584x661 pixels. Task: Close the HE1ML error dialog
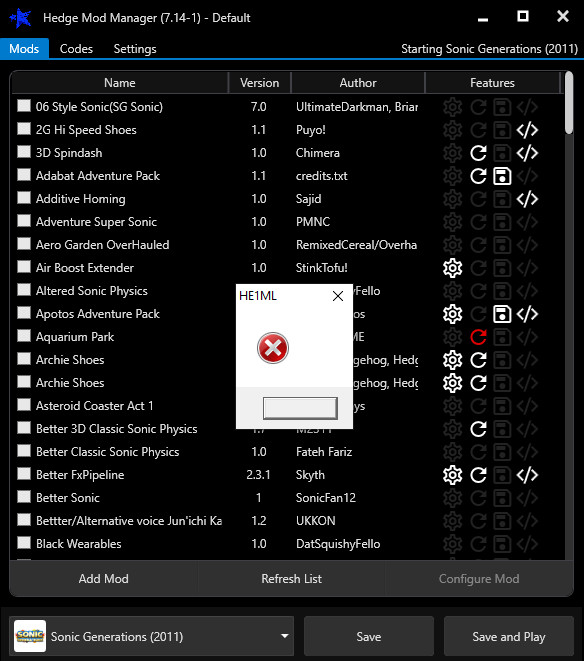[x=338, y=296]
